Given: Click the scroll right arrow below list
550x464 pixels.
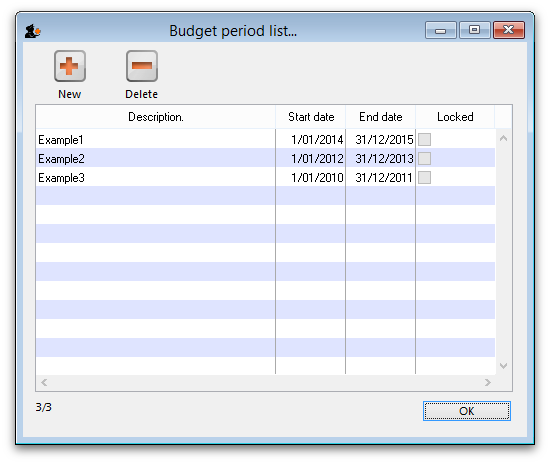Looking at the screenshot, I should tap(488, 382).
